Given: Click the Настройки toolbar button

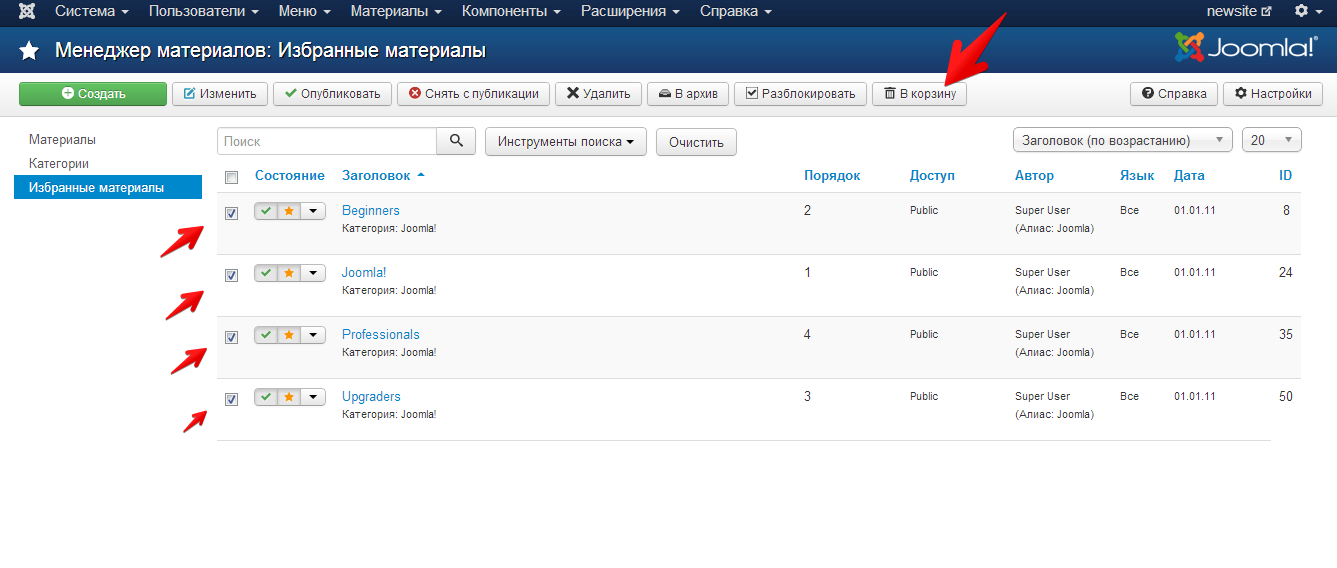Looking at the screenshot, I should point(1273,94).
